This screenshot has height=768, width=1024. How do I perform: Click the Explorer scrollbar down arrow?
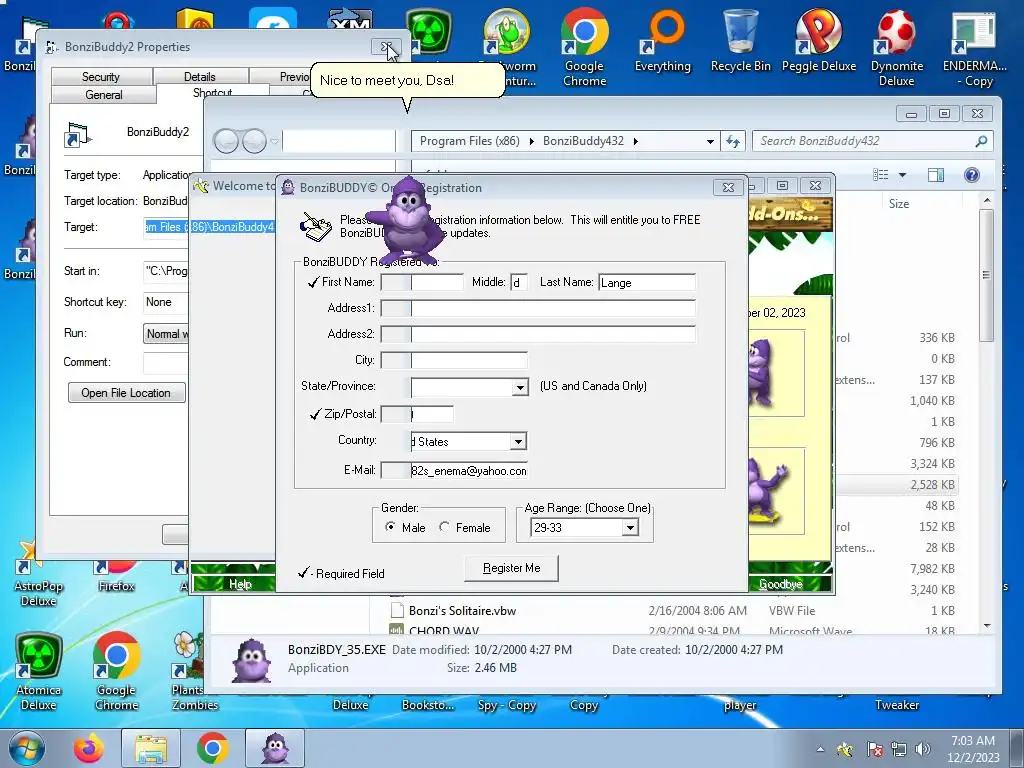point(986,626)
